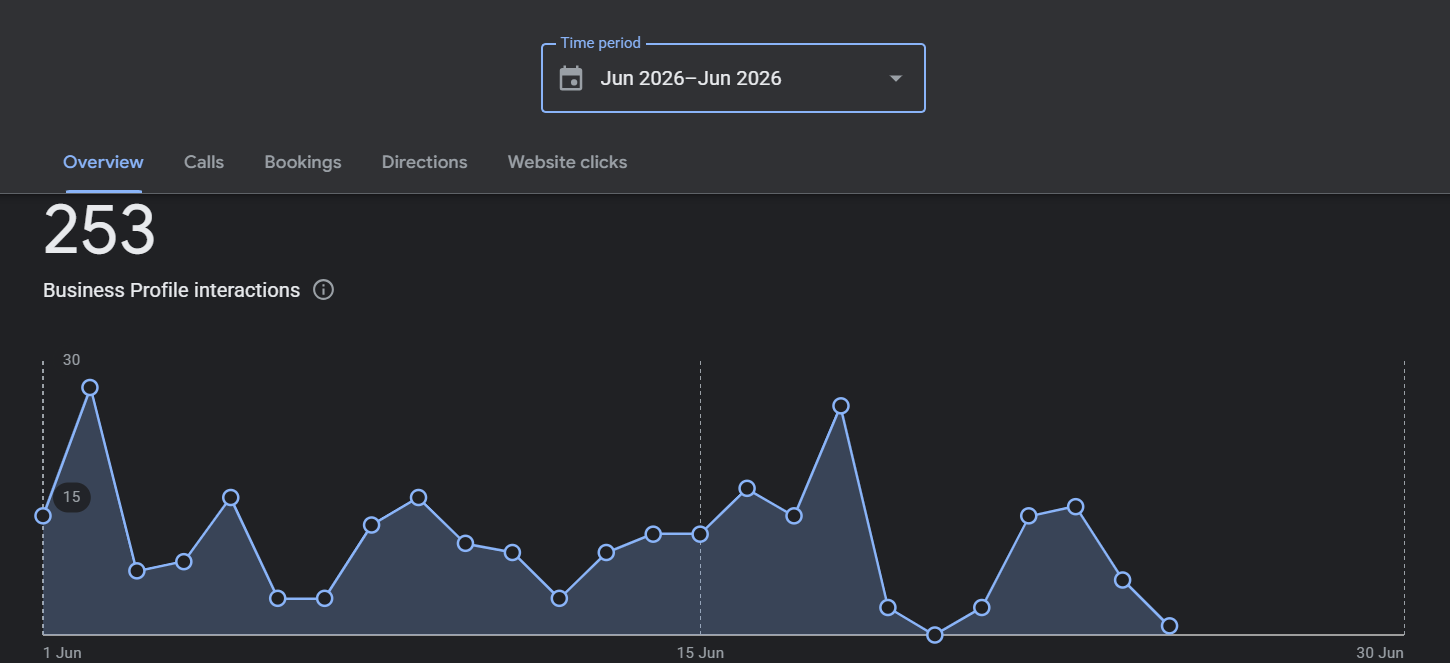Select the highest peak data point on chart
Screen dimensions: 1450x663
coord(90,388)
